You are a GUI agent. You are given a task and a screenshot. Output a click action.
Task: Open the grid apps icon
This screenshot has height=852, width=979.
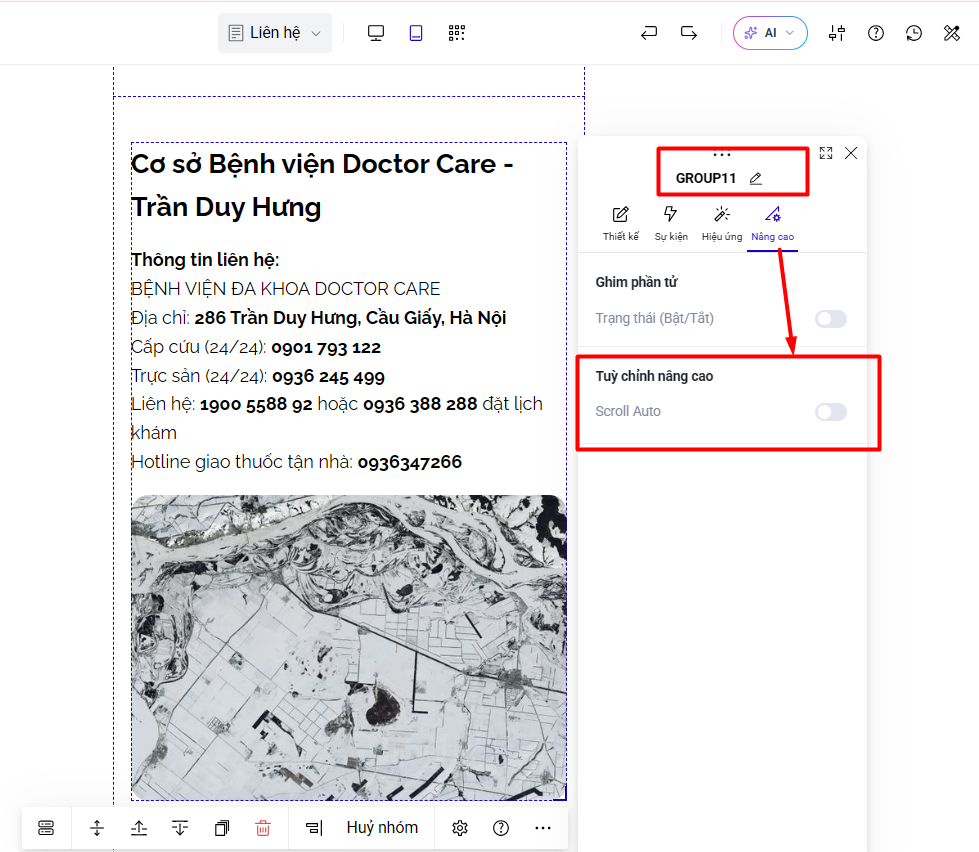(456, 33)
